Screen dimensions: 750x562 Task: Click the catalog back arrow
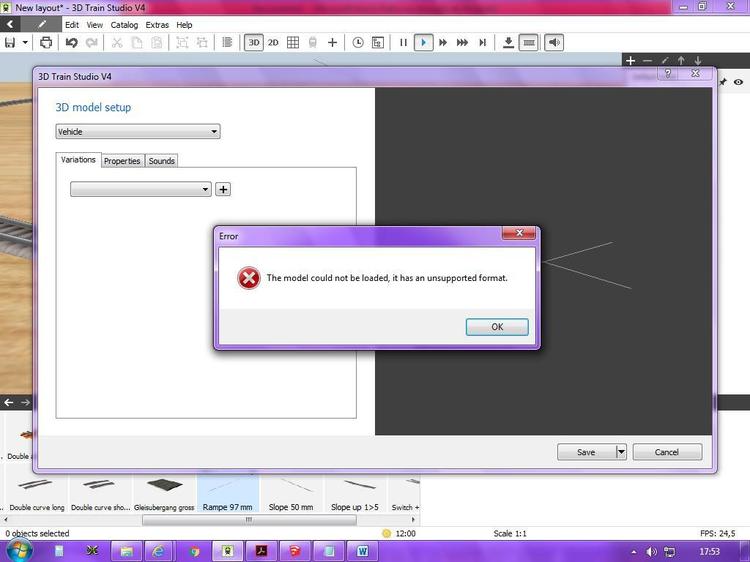pyautogui.click(x=9, y=402)
